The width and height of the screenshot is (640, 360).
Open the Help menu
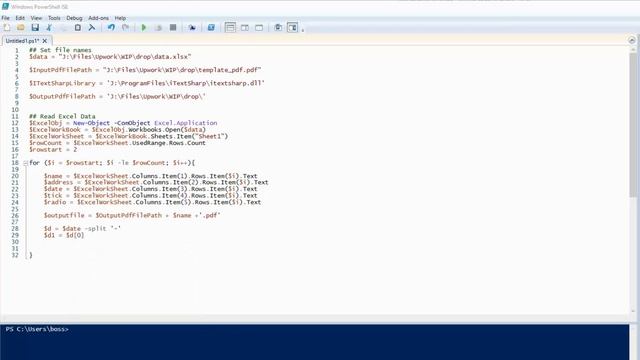(120, 18)
